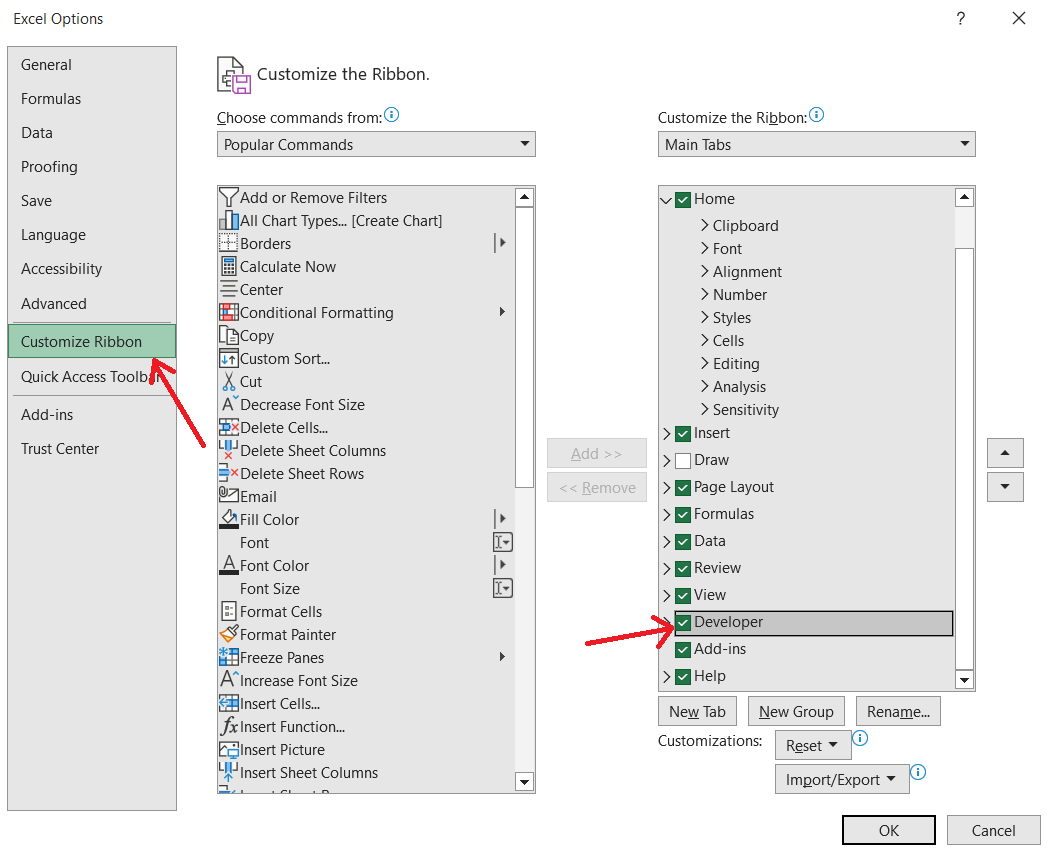Image resolution: width=1048 pixels, height=853 pixels.
Task: Click the New Tab button
Action: 697,711
